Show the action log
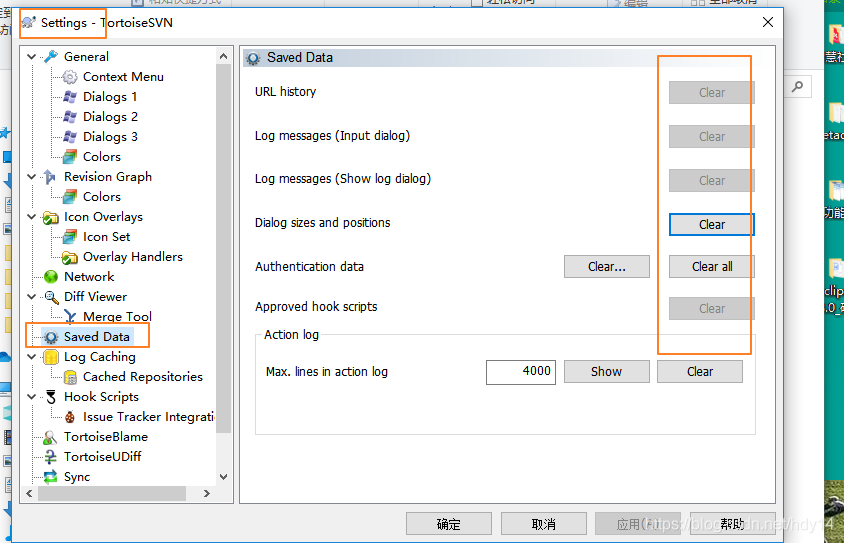Viewport: 844px width, 543px height. 607,371
